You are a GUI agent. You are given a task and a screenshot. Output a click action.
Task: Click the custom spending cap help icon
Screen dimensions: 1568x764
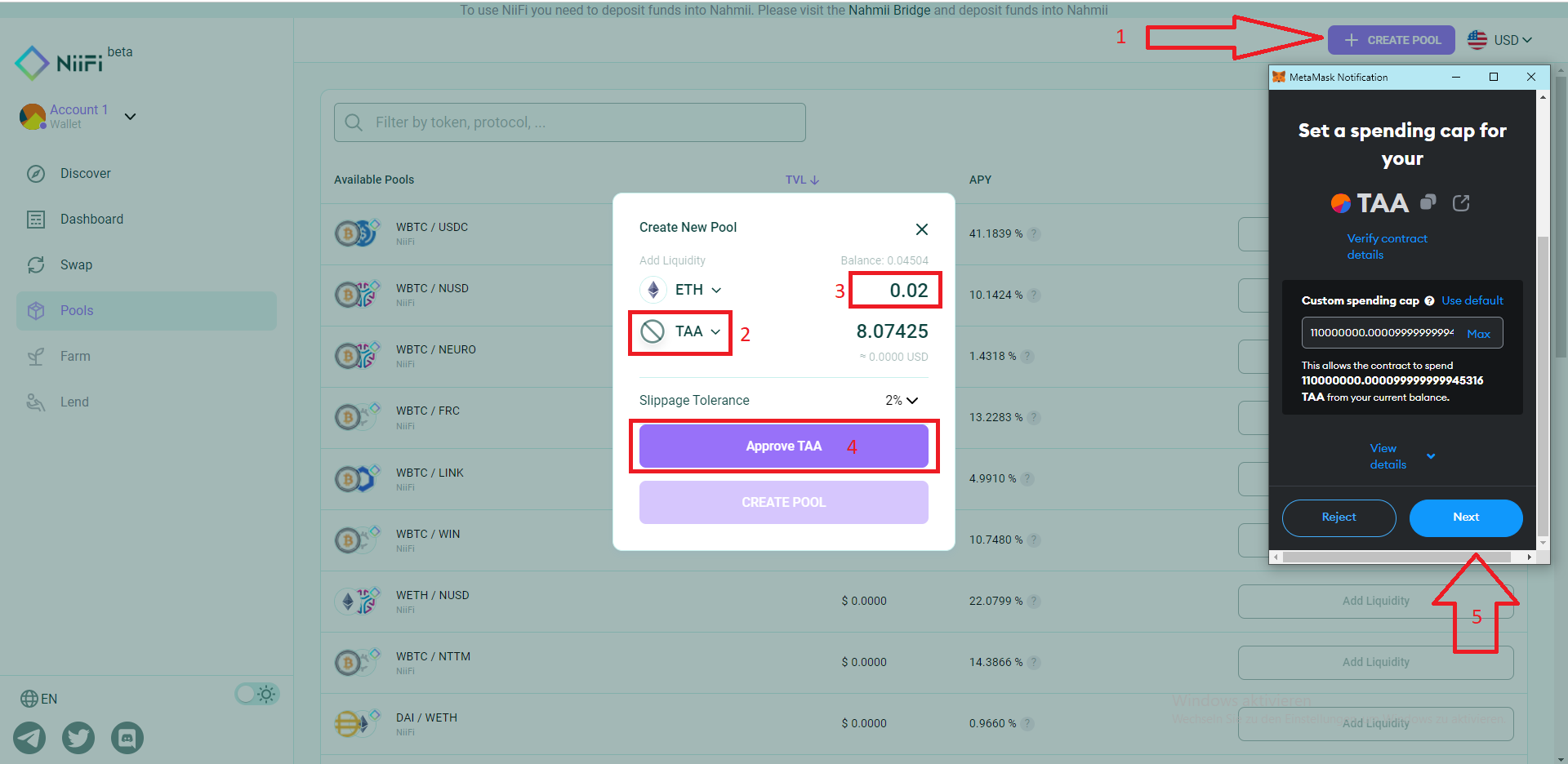1429,300
